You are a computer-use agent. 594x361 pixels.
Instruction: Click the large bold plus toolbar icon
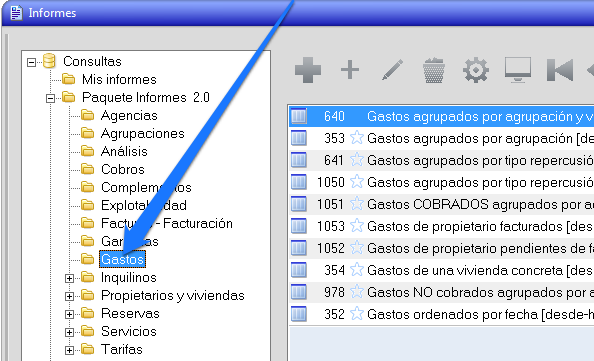coord(308,70)
